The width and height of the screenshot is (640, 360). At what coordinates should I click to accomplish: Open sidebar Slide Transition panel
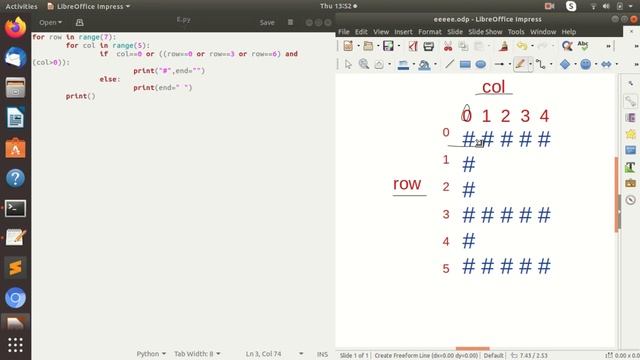pos(631,118)
